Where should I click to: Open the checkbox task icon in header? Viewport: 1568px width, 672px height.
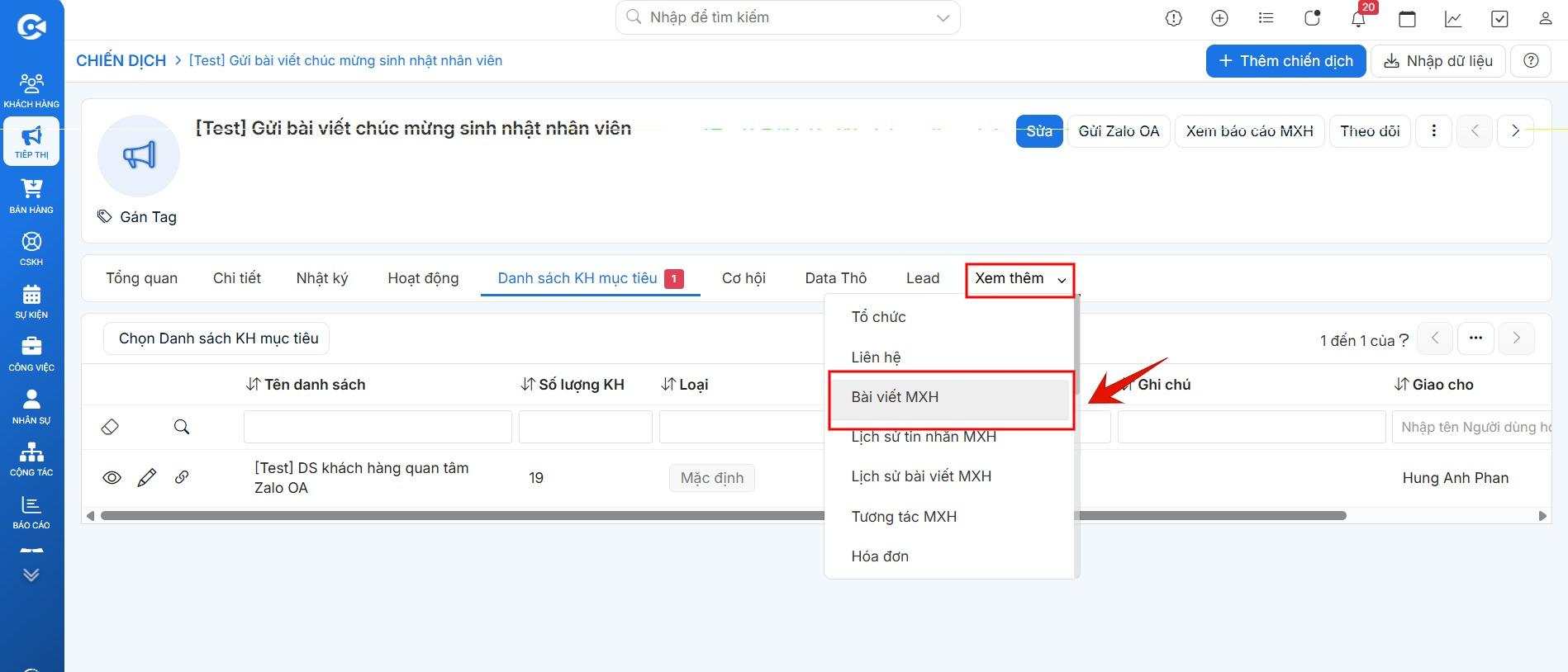1499,18
